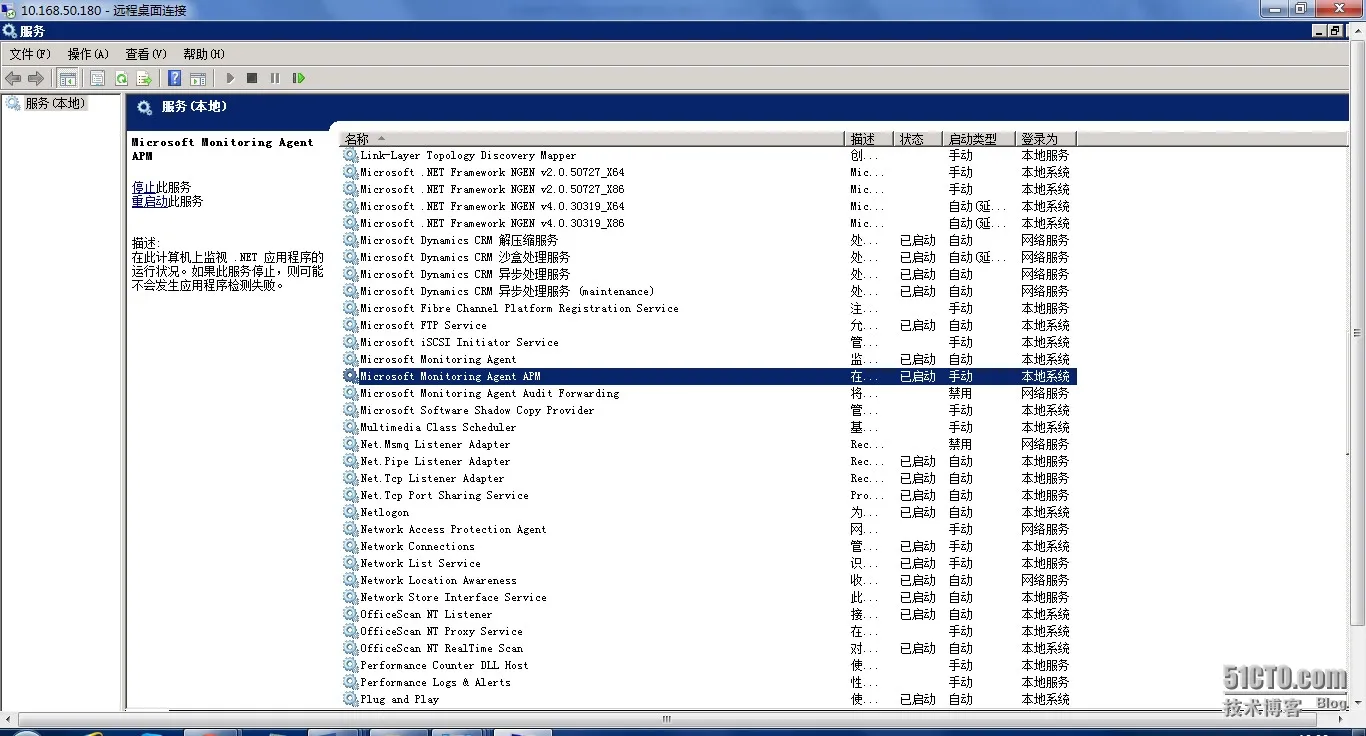Sort by the 登录为 column header
Screen dimensions: 1366x736
point(1046,139)
